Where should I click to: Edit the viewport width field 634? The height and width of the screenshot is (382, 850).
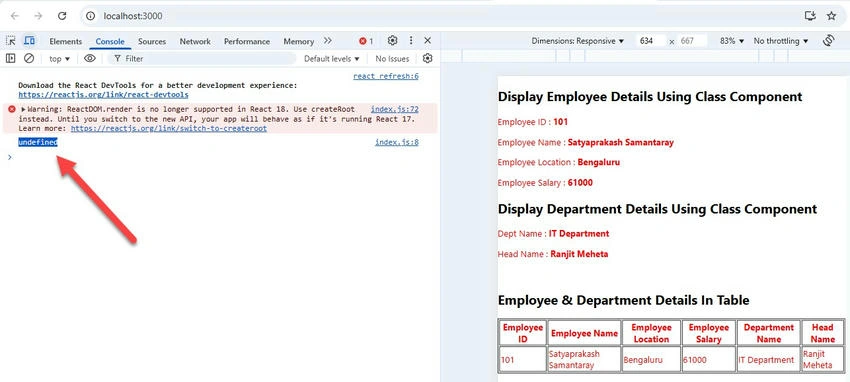651,41
